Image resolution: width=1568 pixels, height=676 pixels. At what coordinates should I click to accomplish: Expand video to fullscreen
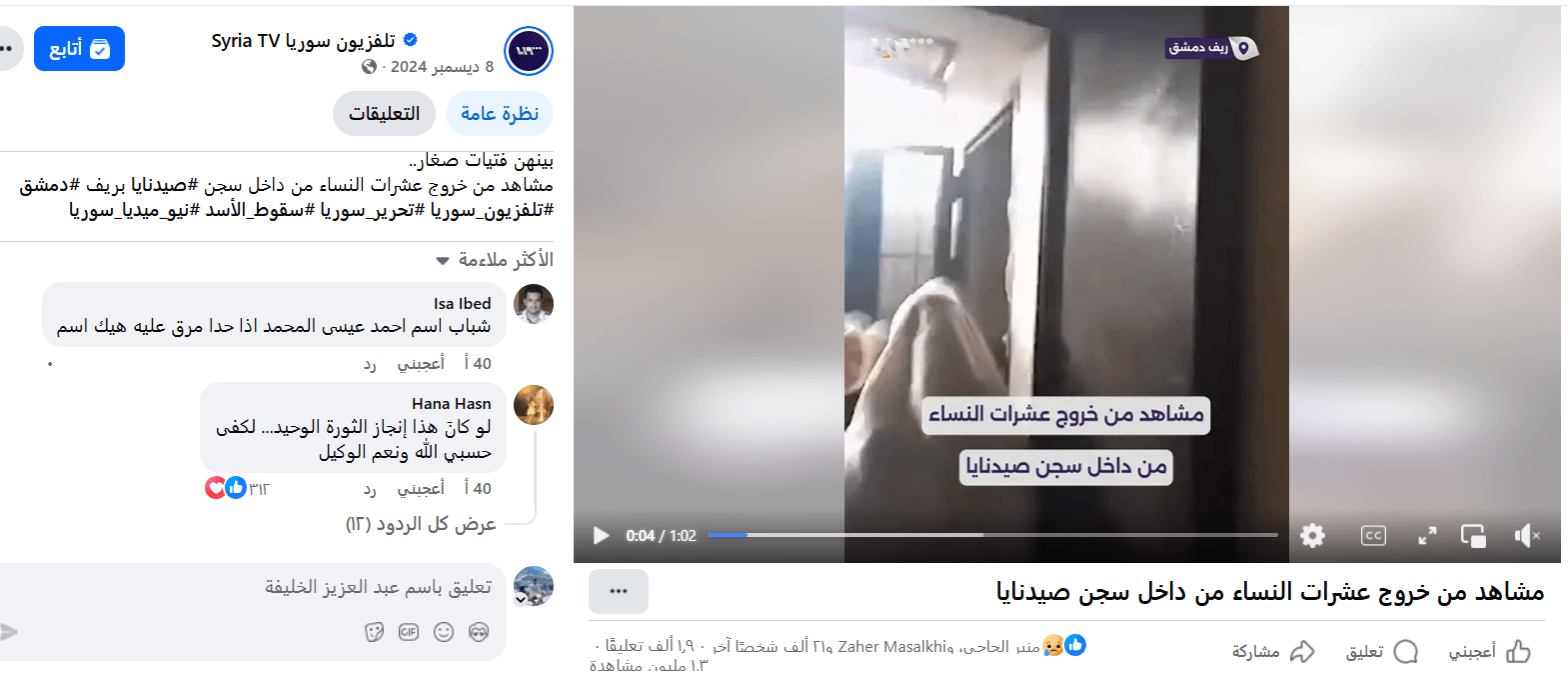[x=1427, y=535]
